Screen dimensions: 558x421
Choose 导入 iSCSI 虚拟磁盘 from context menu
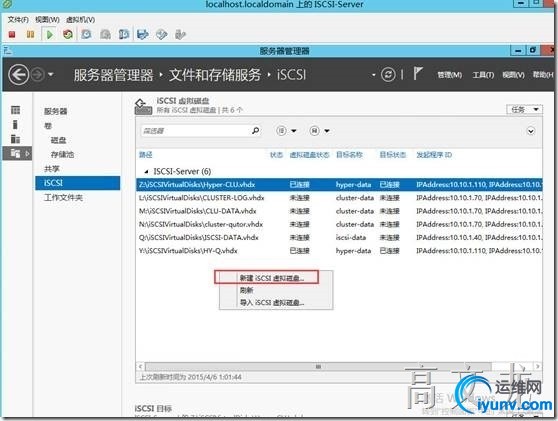272,303
